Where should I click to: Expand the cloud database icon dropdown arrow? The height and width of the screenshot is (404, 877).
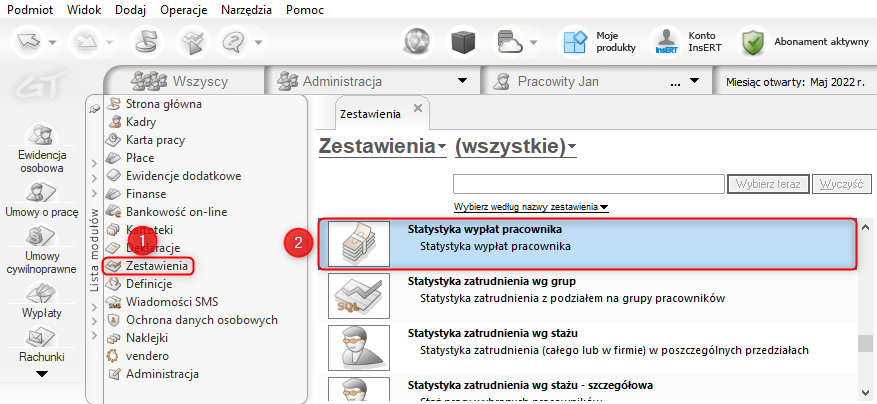point(534,42)
